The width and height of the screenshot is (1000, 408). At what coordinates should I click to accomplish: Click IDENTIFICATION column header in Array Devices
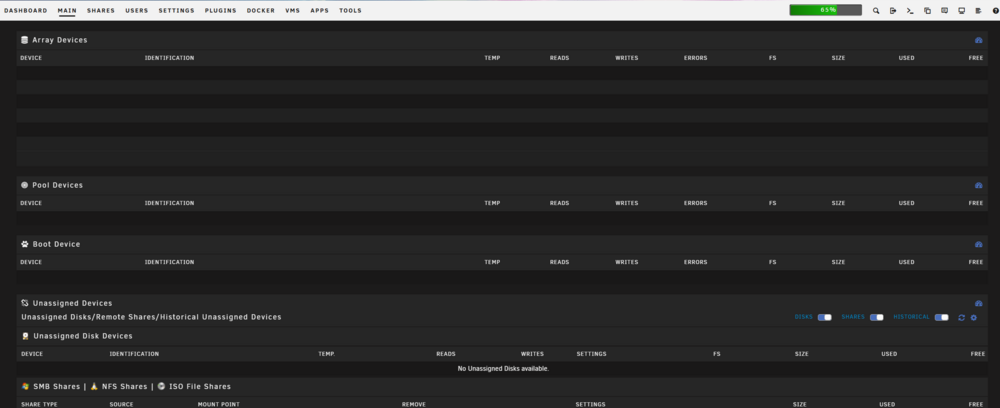(169, 58)
